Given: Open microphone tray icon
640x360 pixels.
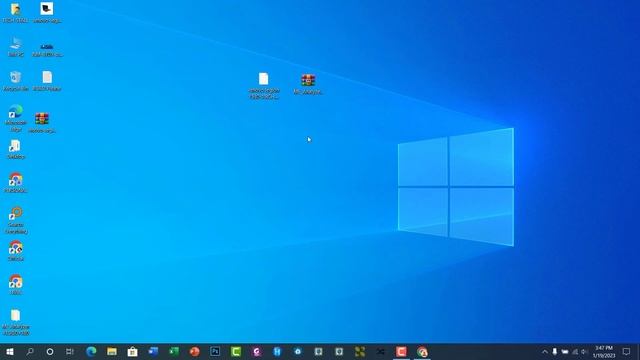Looking at the screenshot, I should [555, 351].
